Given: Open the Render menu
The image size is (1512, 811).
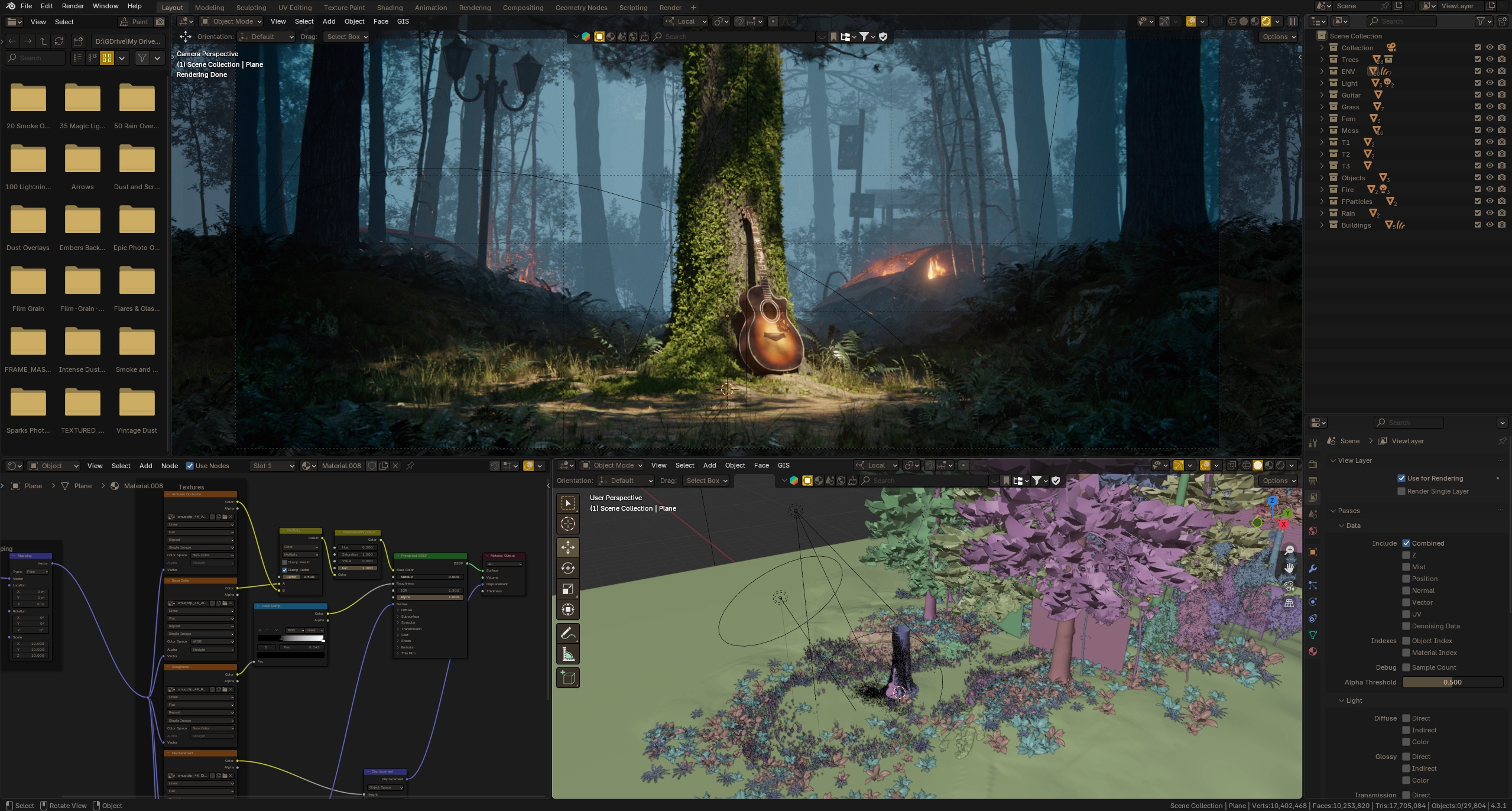Looking at the screenshot, I should [73, 6].
